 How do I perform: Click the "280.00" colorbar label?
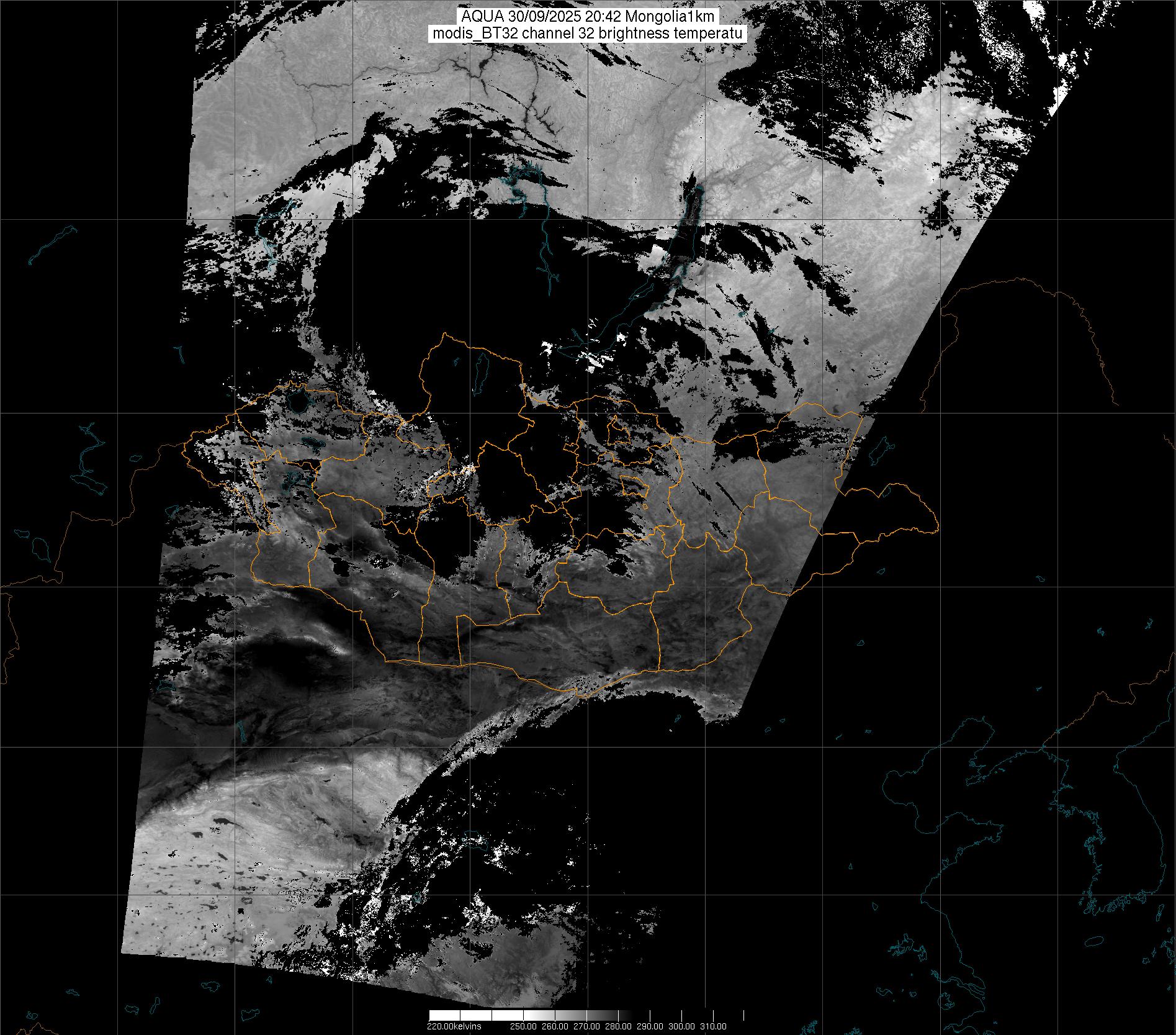point(619,1026)
